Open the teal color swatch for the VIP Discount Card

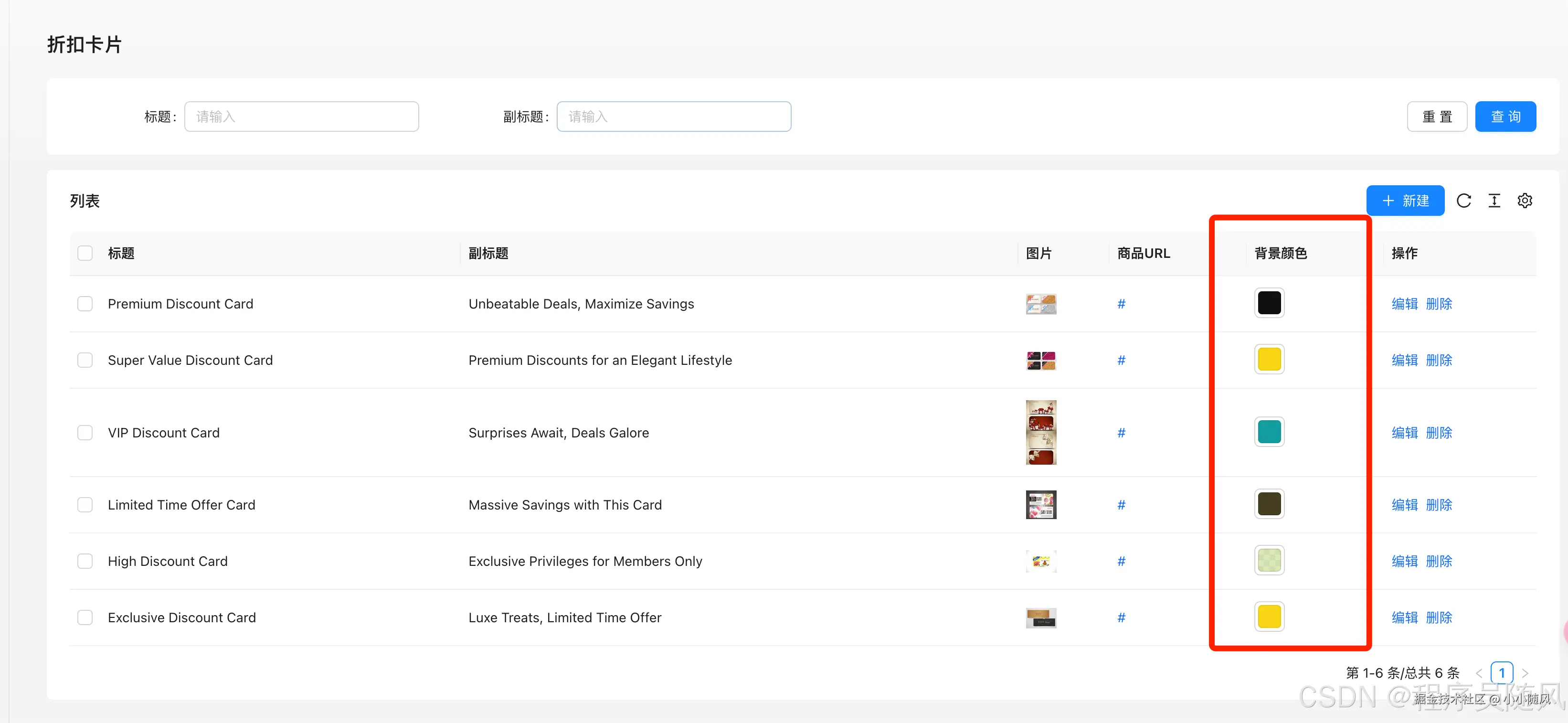1269,432
